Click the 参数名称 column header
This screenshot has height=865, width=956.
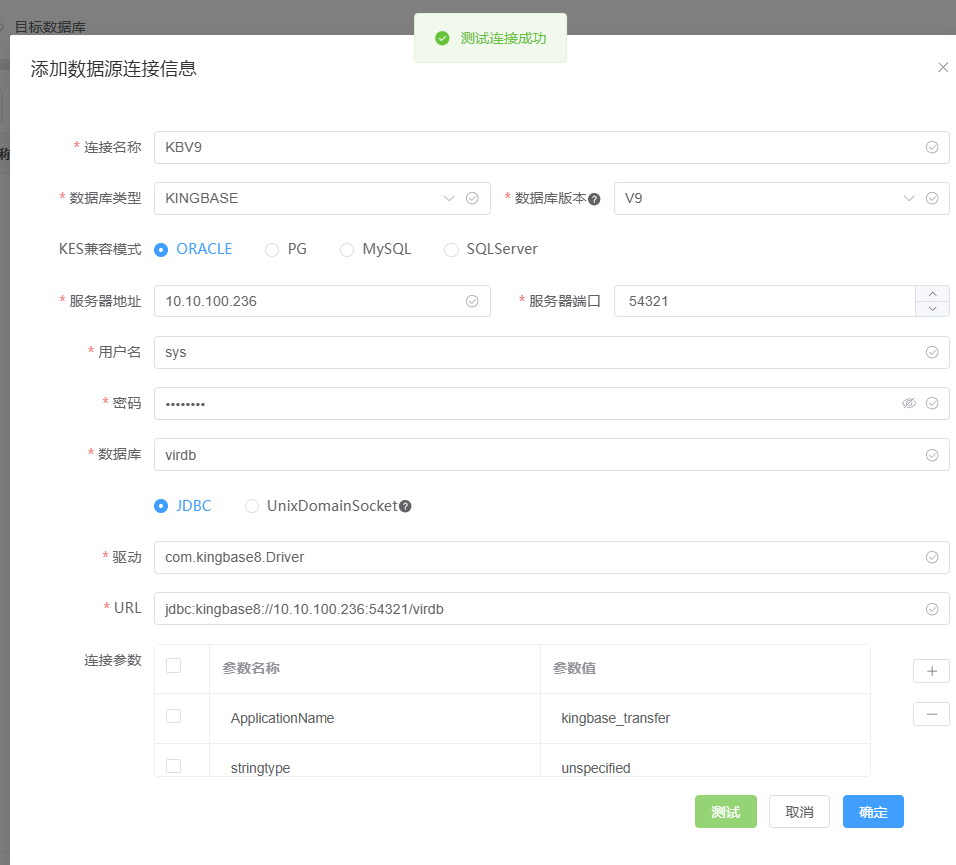pyautogui.click(x=375, y=669)
